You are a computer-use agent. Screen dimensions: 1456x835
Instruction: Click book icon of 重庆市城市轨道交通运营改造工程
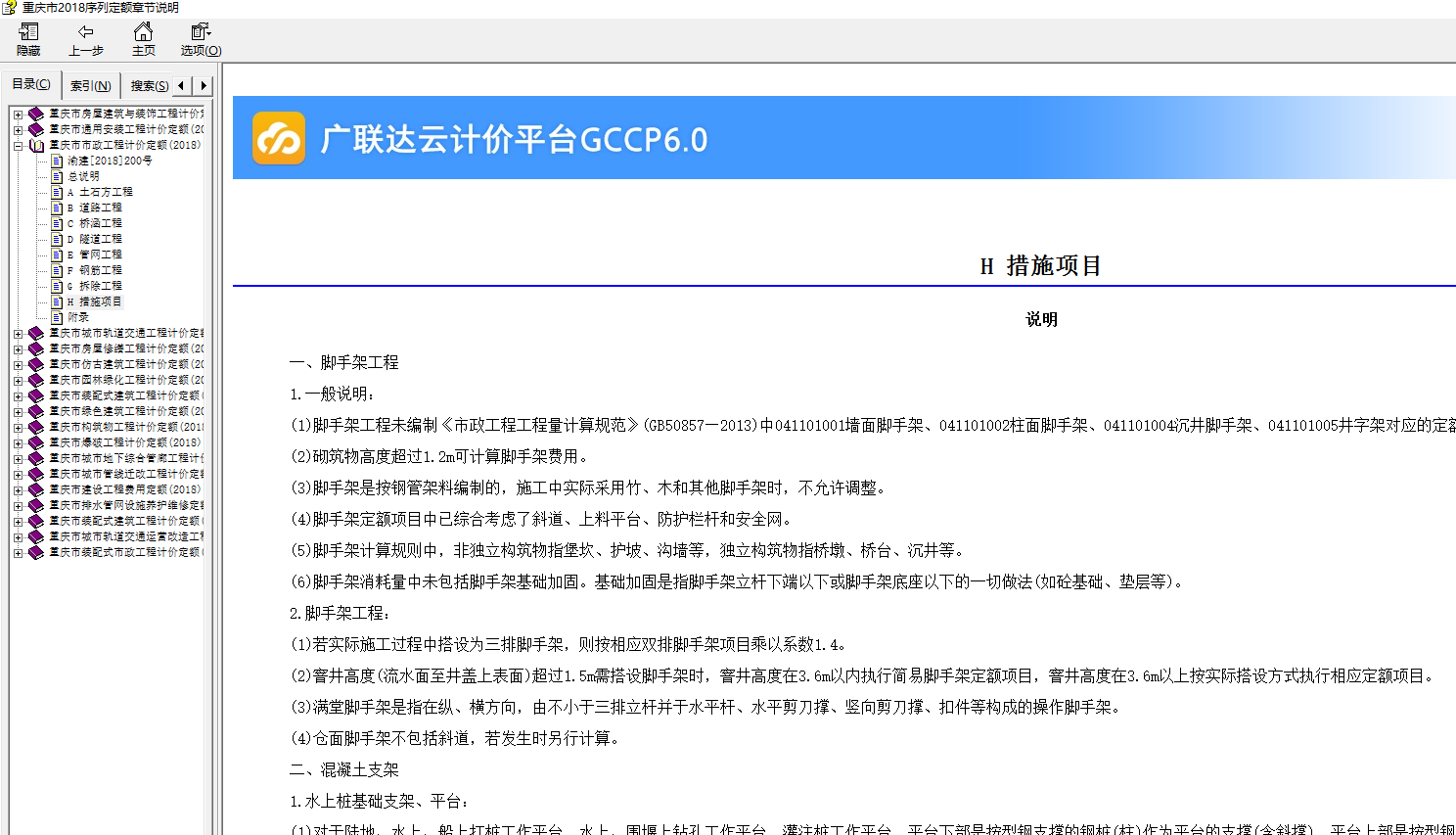coord(36,536)
